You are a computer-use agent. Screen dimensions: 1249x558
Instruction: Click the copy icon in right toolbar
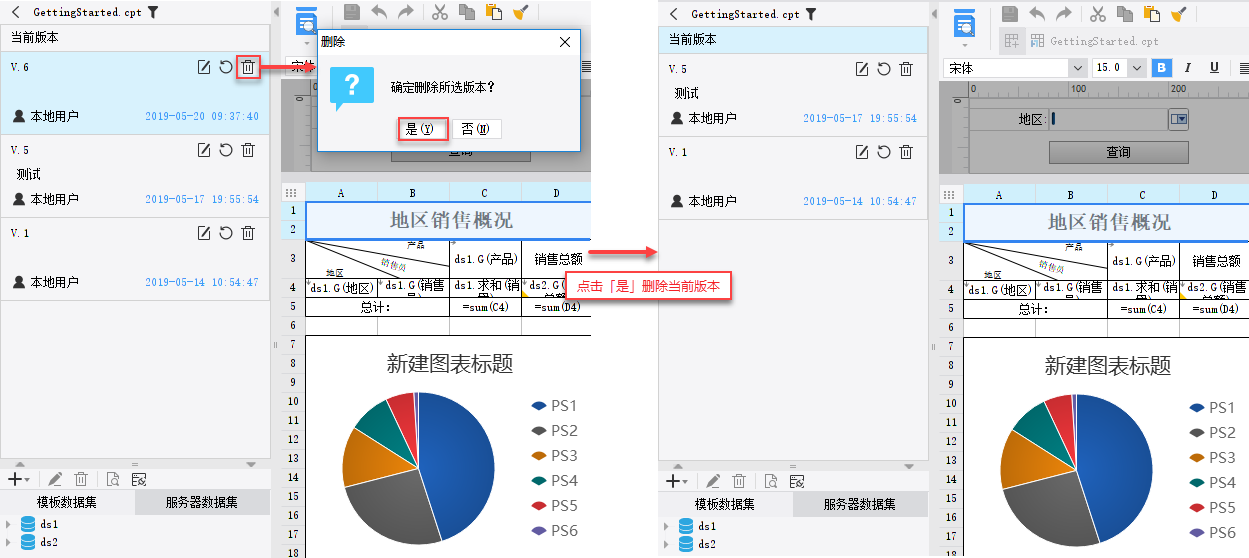coord(1125,14)
